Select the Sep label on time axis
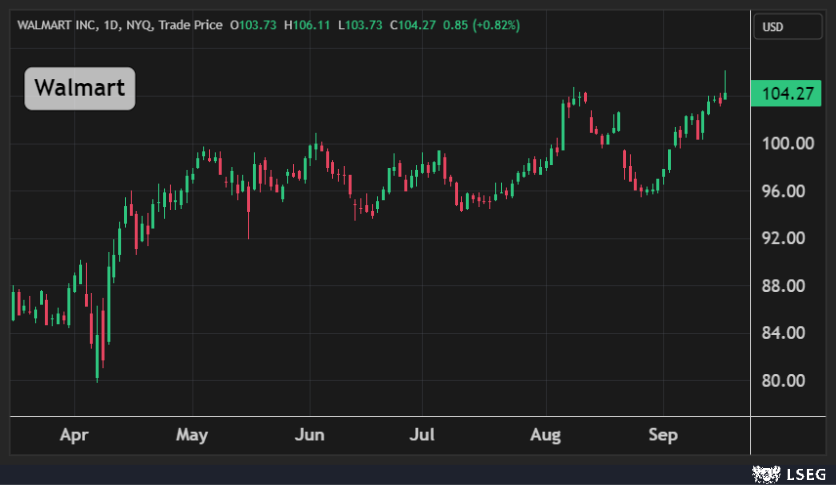The height and width of the screenshot is (485, 836). (663, 435)
